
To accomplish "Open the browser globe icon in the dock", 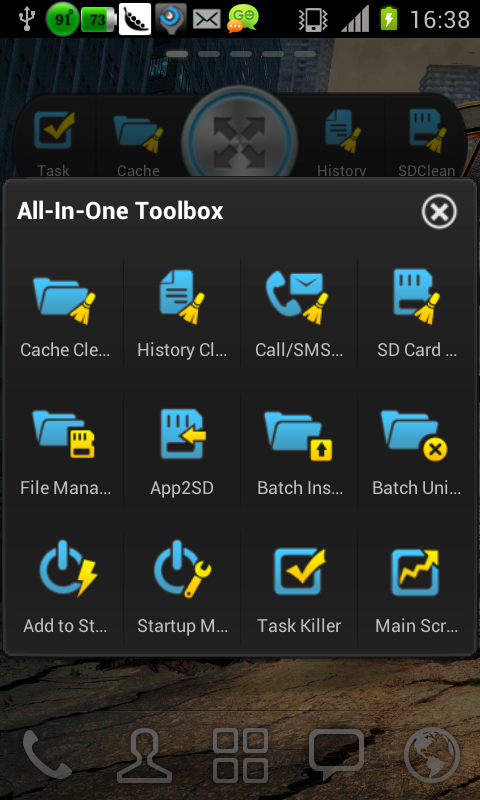I will pos(432,756).
